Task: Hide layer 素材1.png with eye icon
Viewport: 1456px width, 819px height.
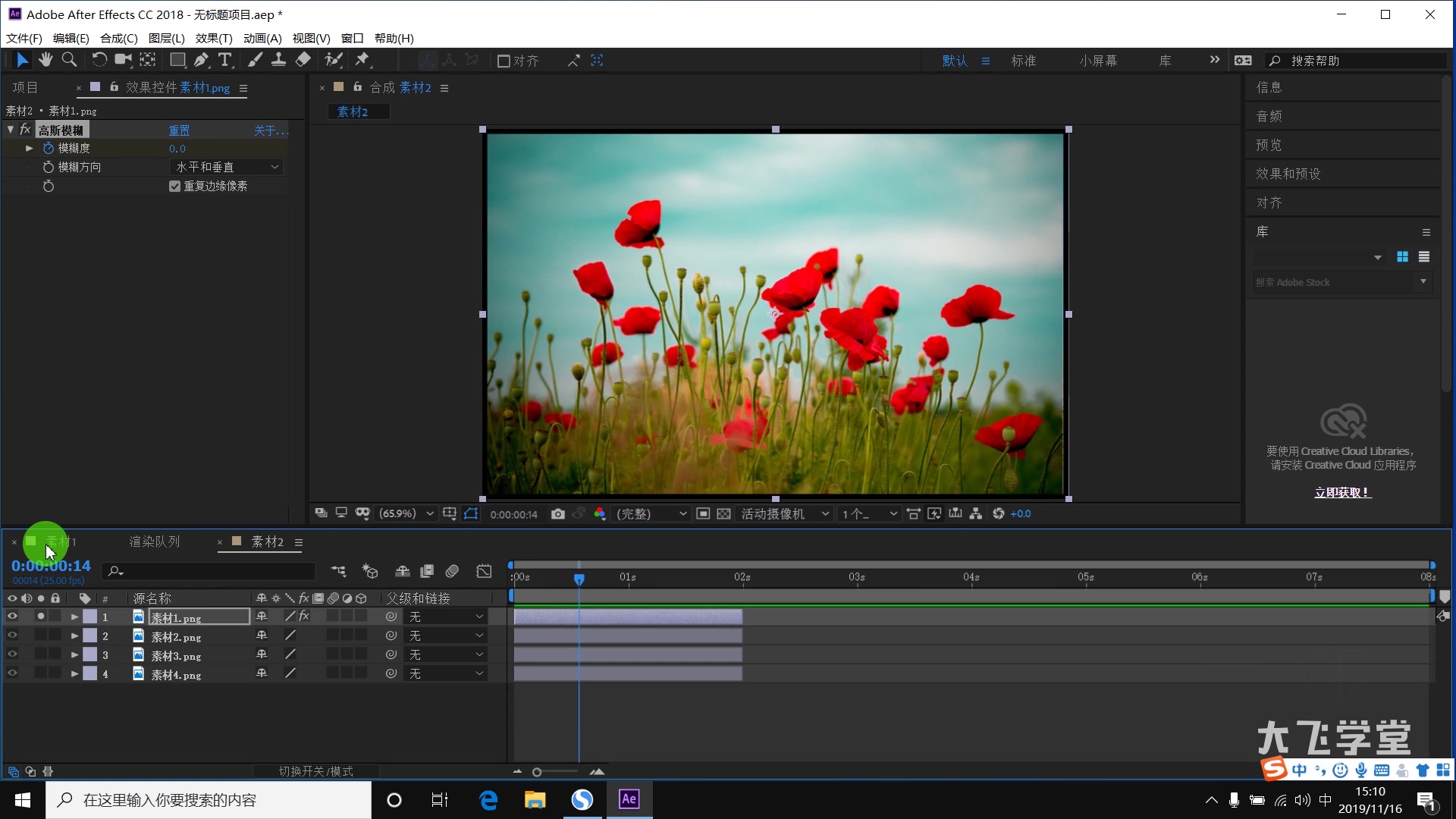Action: [12, 617]
